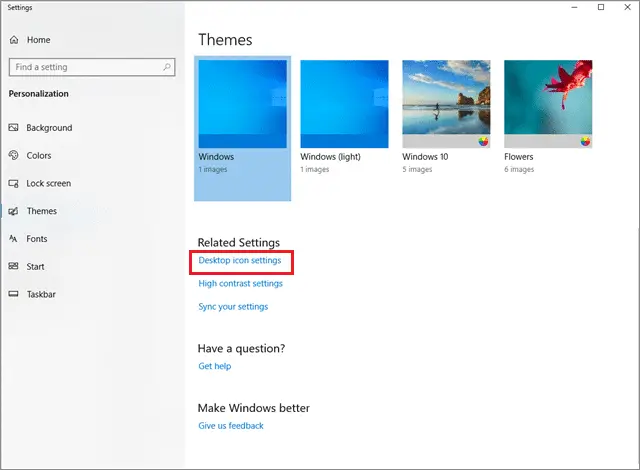The height and width of the screenshot is (470, 640).
Task: Click the 'Windows (light)' theme name
Action: coord(330,157)
